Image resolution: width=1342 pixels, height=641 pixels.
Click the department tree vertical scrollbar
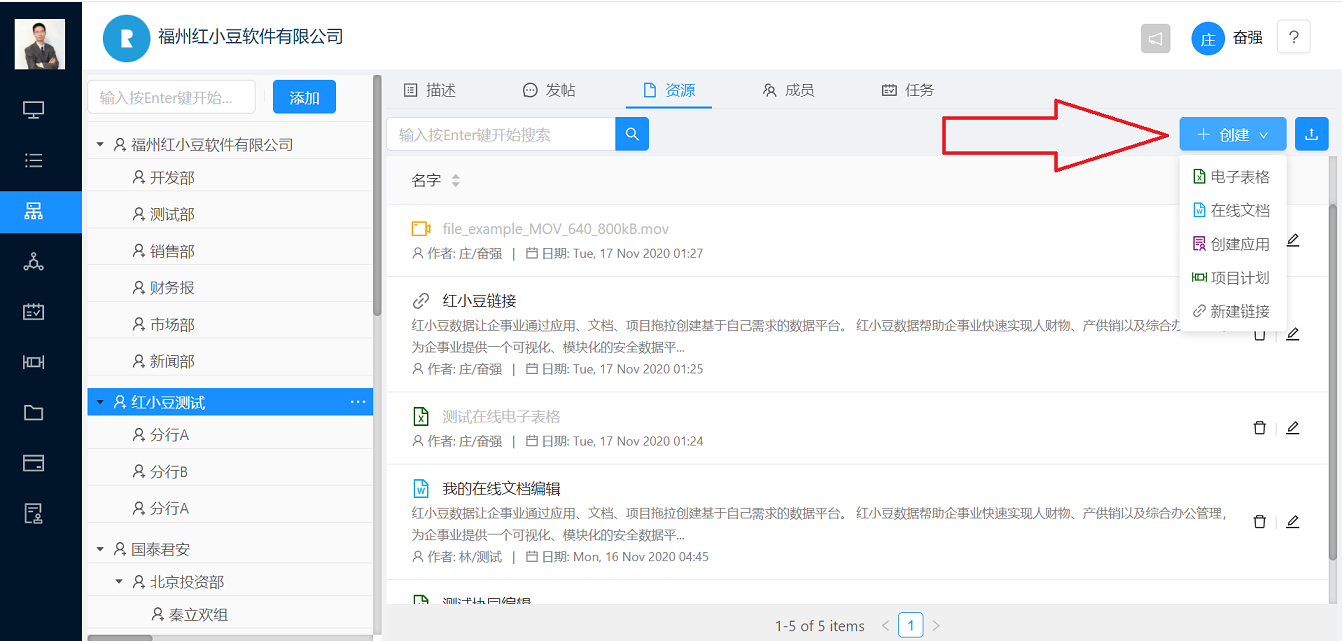click(x=377, y=196)
